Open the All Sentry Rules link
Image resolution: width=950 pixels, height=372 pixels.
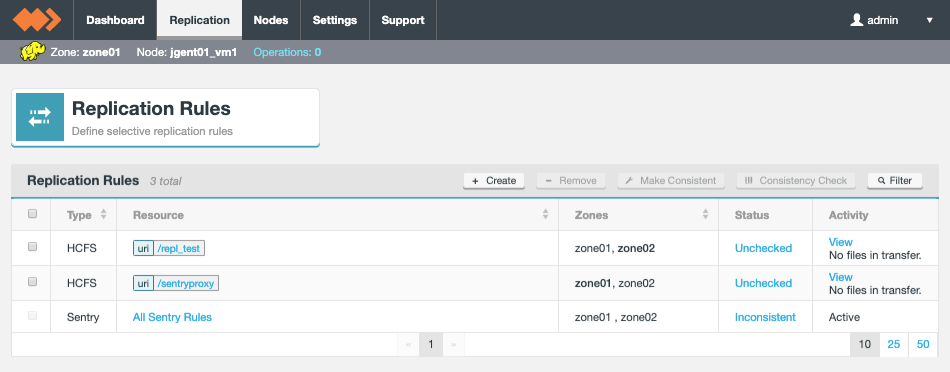click(x=172, y=317)
